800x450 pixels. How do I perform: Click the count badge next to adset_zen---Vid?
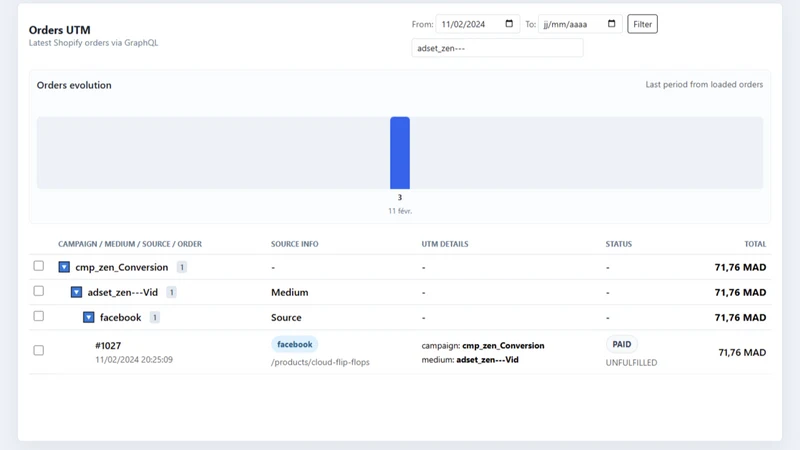[171, 292]
